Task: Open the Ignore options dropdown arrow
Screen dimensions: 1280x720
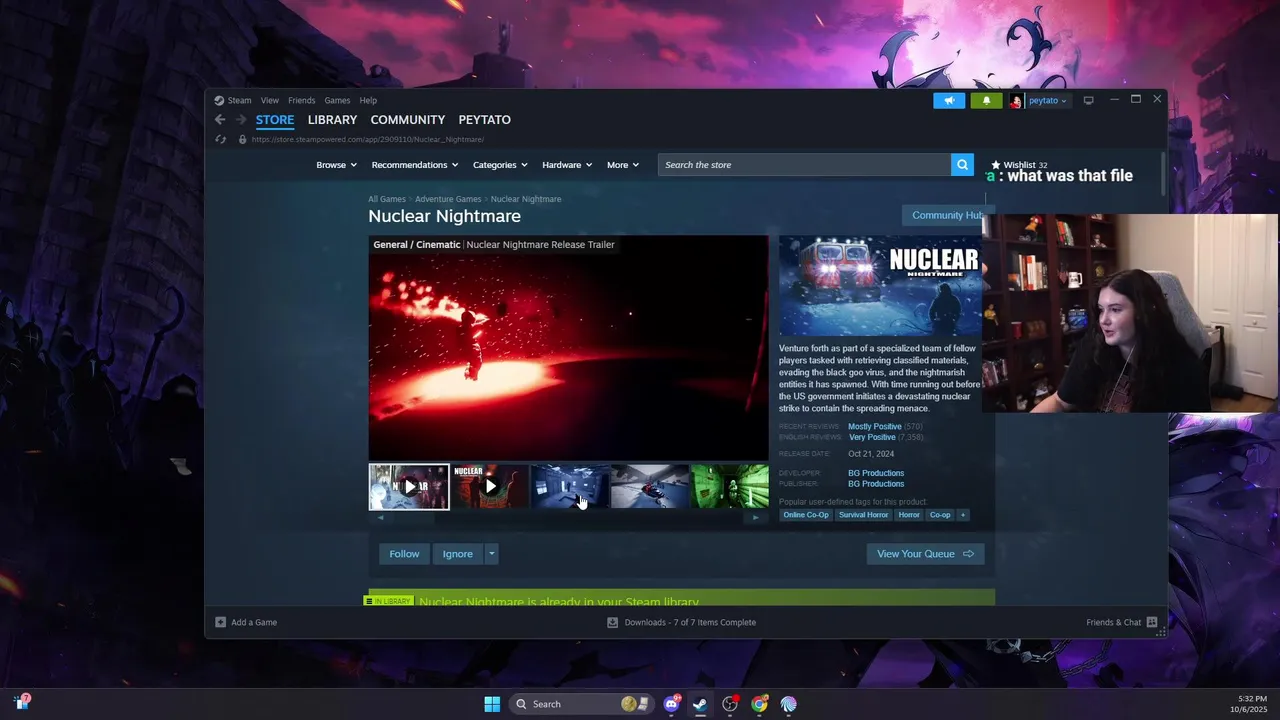Action: [491, 554]
